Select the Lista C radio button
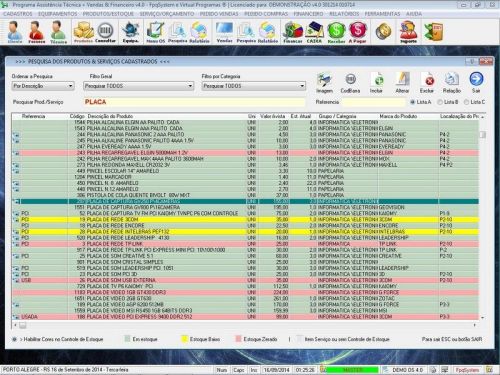Viewport: 500px width, 375px height. [x=466, y=102]
